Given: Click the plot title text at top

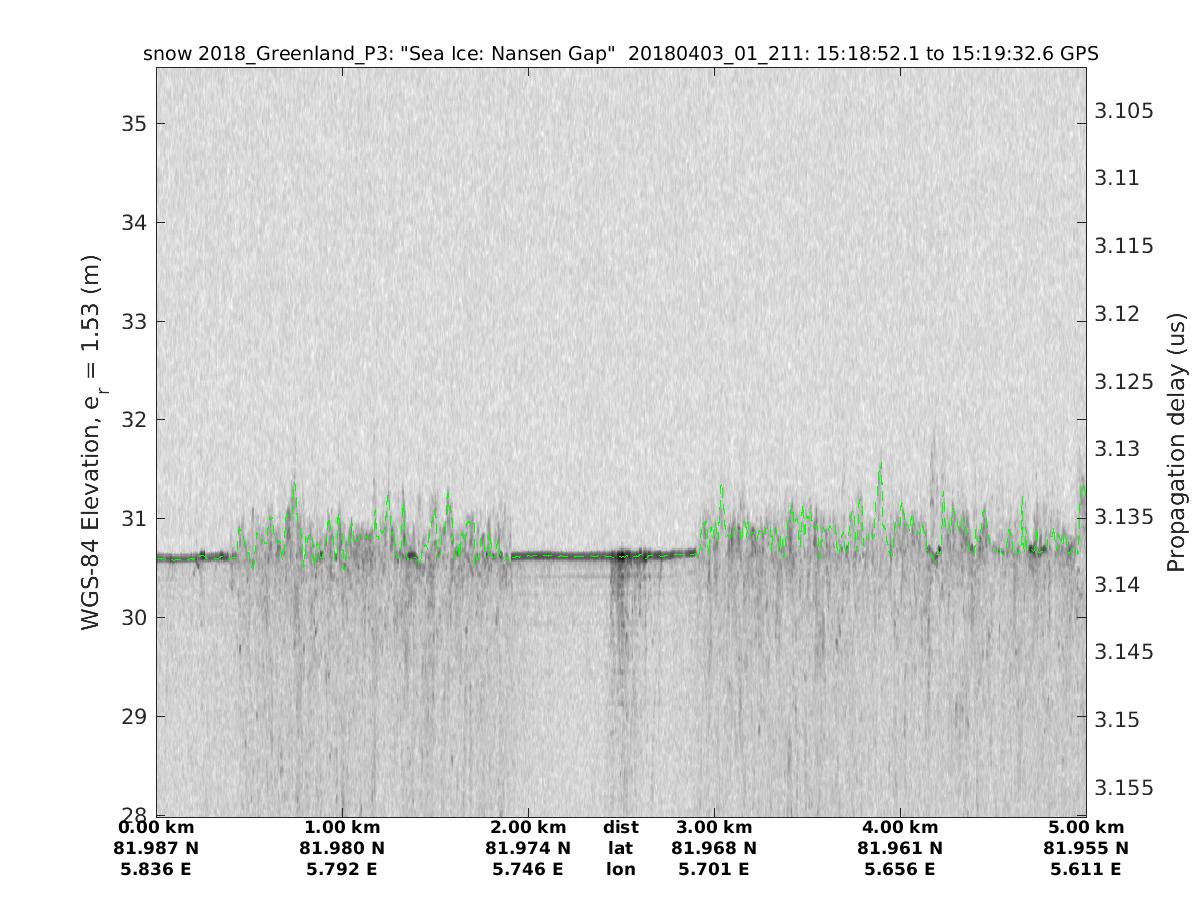Looking at the screenshot, I should (x=620, y=54).
